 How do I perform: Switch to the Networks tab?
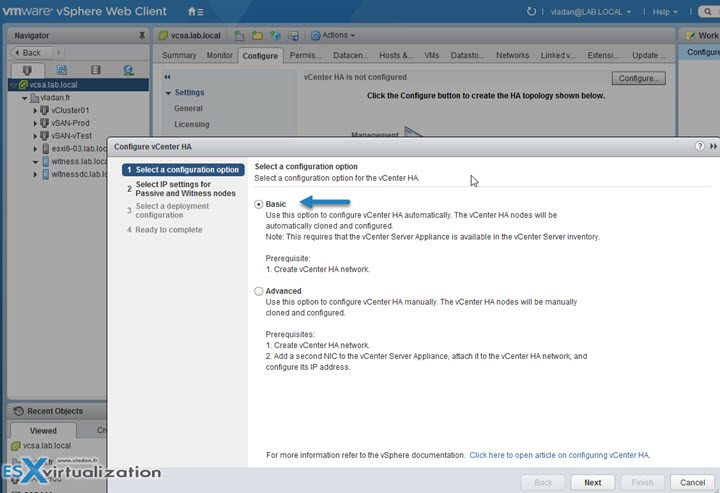[512, 55]
